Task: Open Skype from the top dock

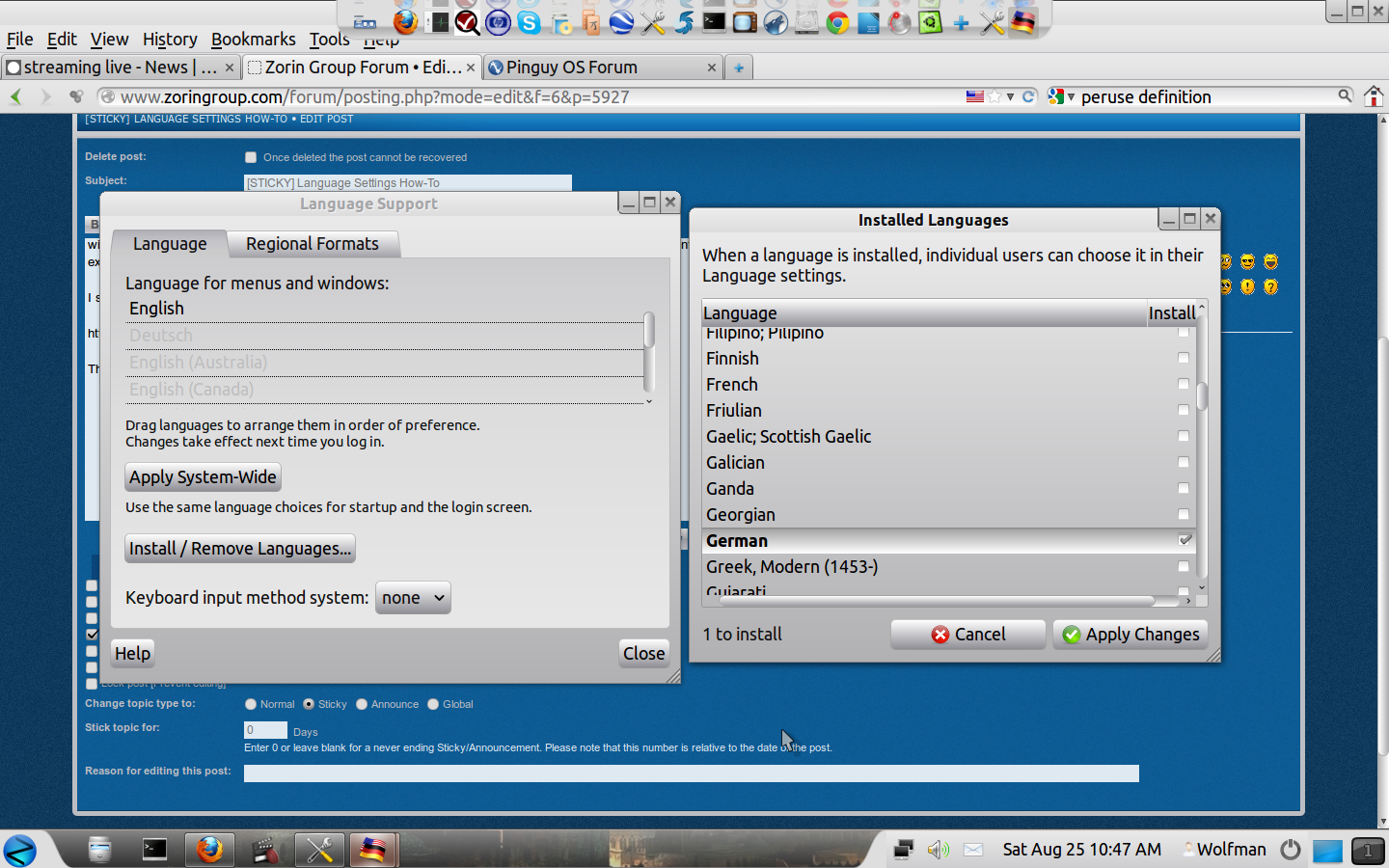Action: pyautogui.click(x=529, y=22)
